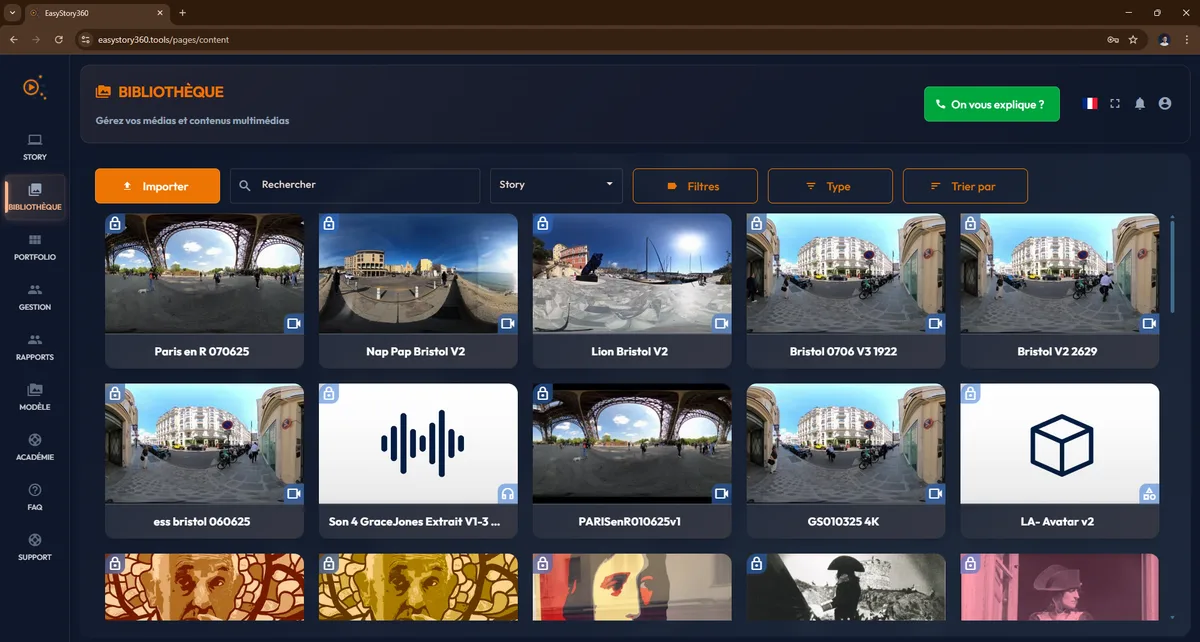Open Support in the sidebar
Viewport: 1200px width, 642px height.
coord(35,547)
